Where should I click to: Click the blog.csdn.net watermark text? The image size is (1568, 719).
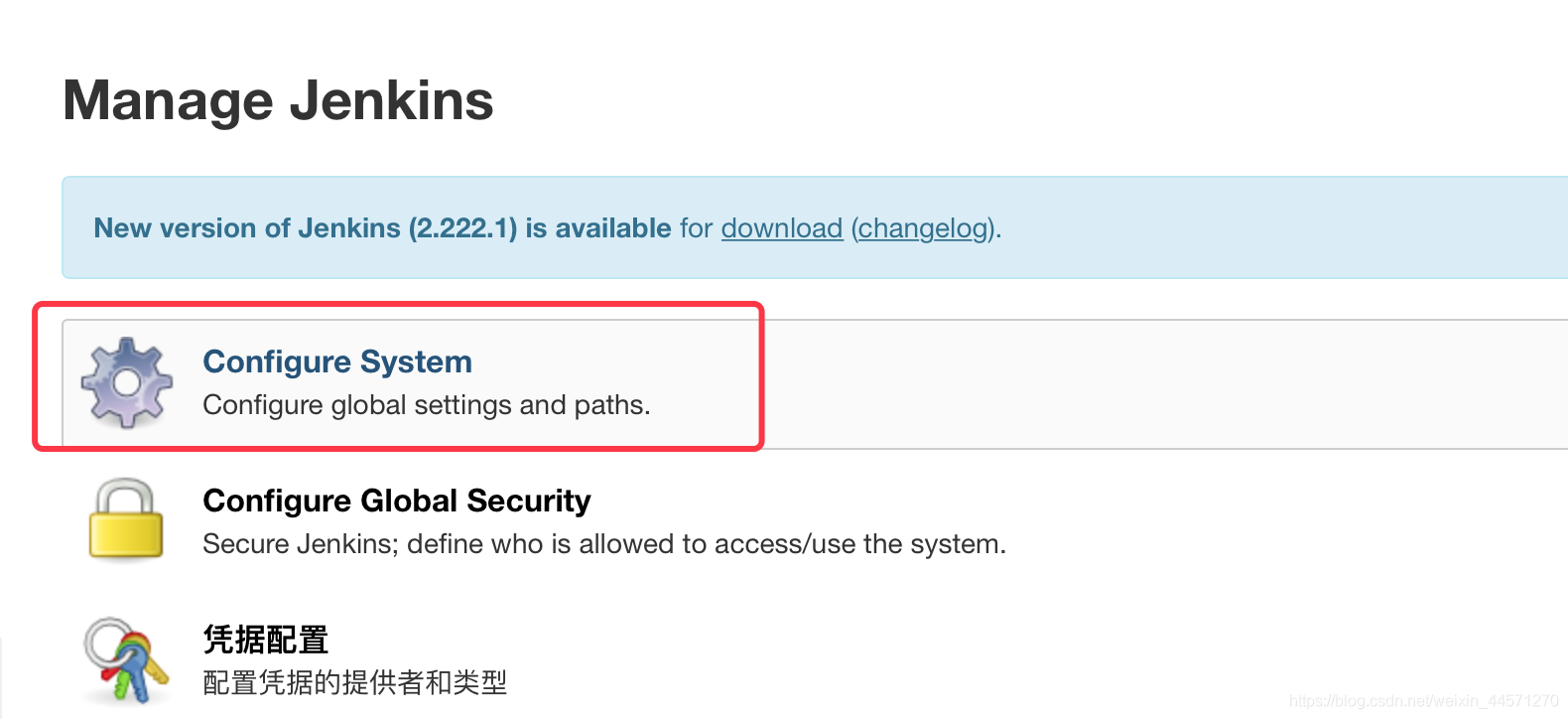tap(1423, 701)
